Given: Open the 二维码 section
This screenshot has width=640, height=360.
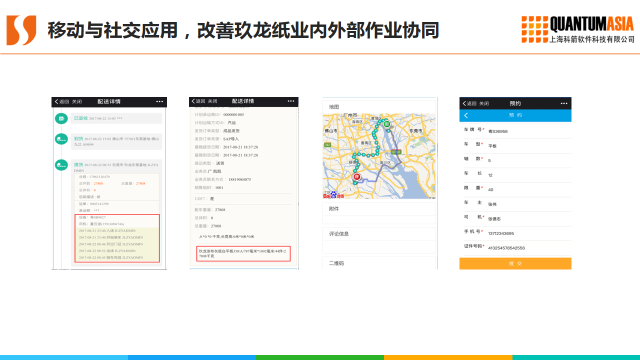Looking at the screenshot, I should point(380,263).
